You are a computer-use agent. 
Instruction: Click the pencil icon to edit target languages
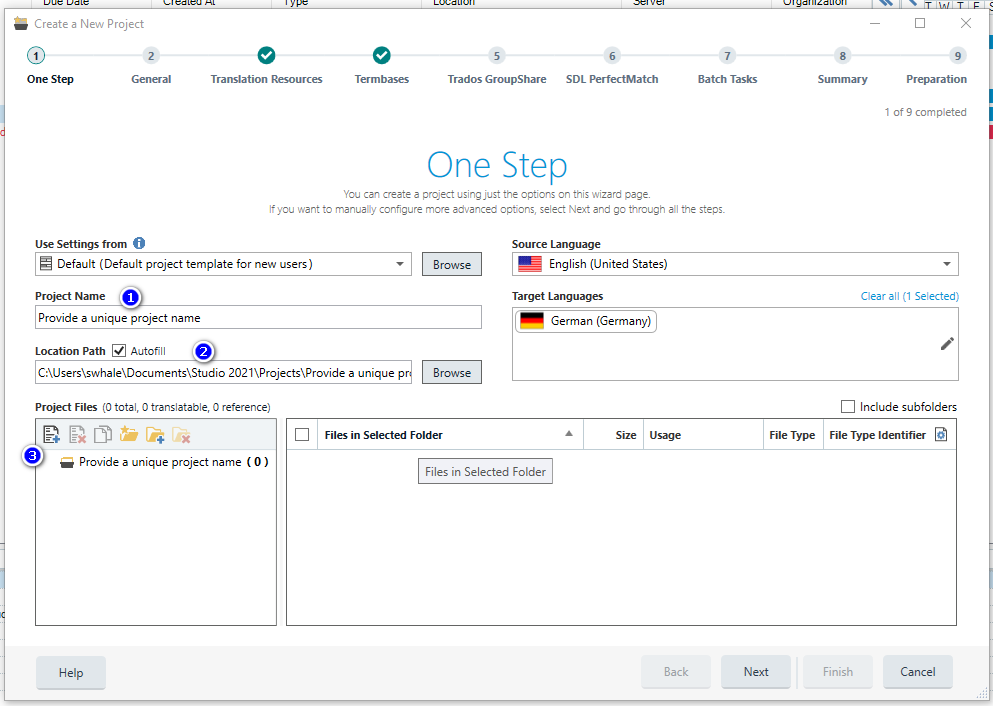947,344
